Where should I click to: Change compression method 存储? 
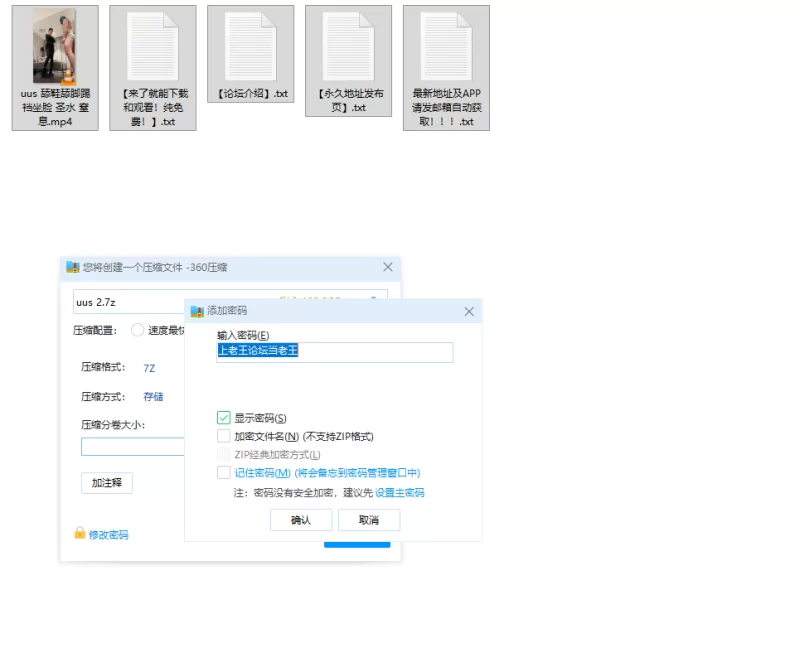pos(153,397)
